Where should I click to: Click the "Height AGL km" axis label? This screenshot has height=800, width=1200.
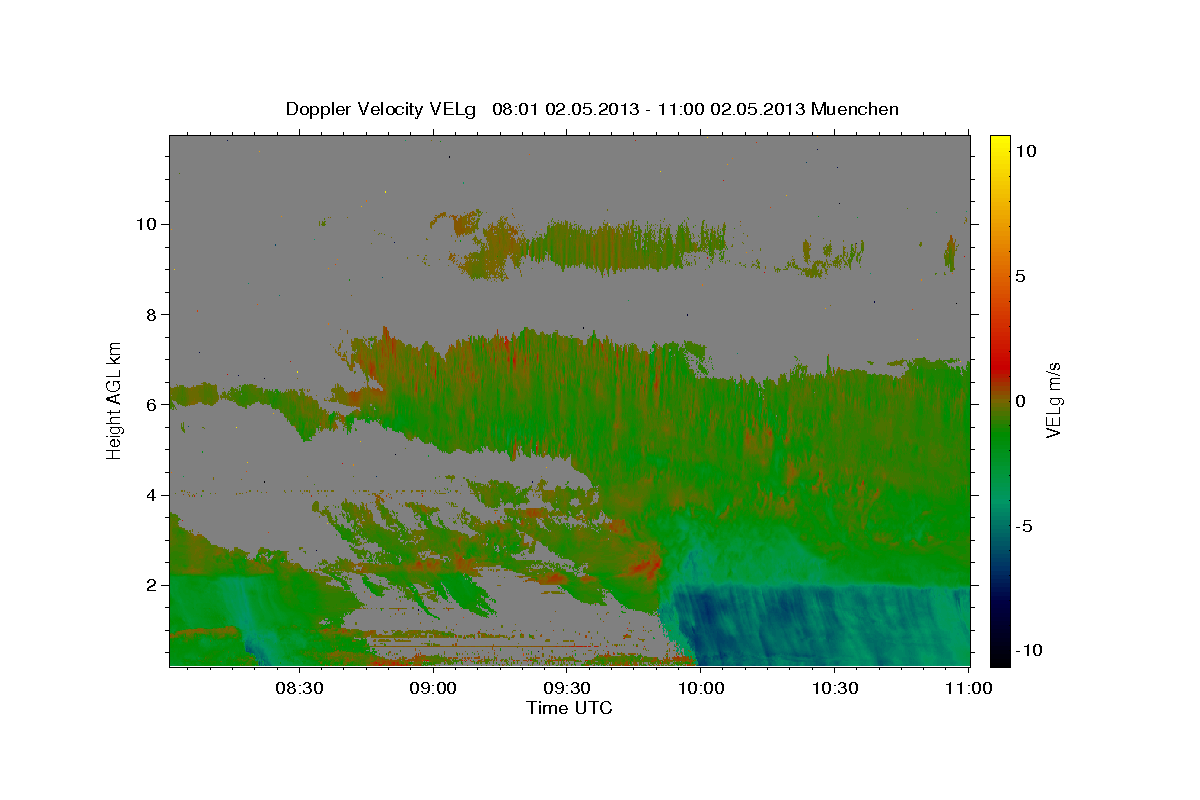(x=115, y=400)
